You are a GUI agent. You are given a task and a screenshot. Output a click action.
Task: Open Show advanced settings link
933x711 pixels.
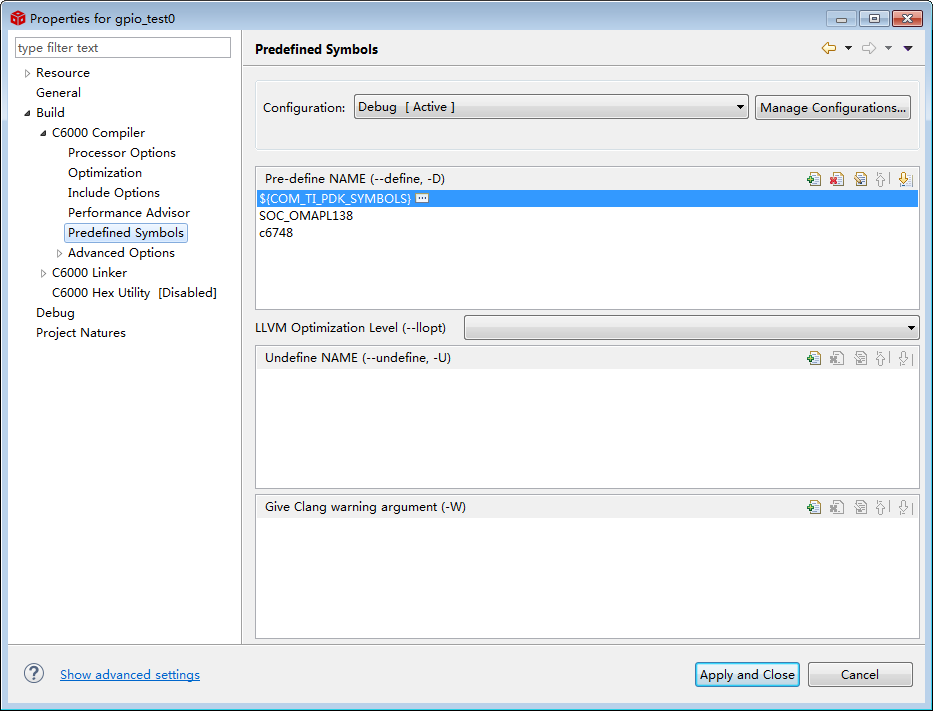tap(130, 675)
